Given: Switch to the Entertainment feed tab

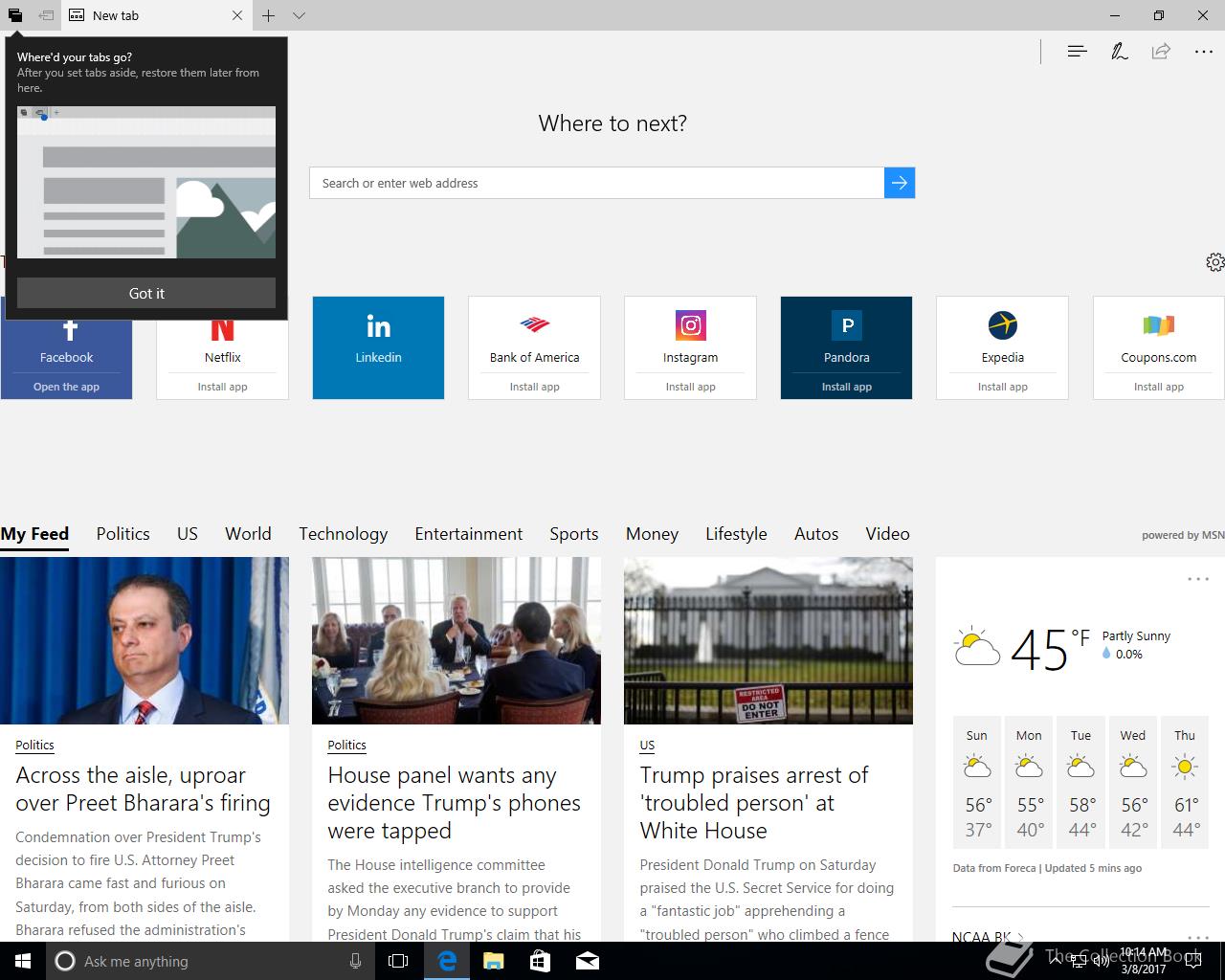Looking at the screenshot, I should tap(469, 534).
